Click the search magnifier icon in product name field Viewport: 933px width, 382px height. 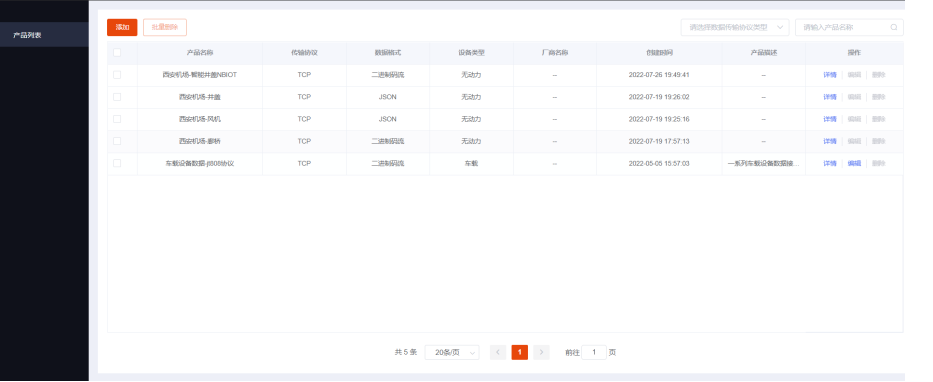click(894, 27)
